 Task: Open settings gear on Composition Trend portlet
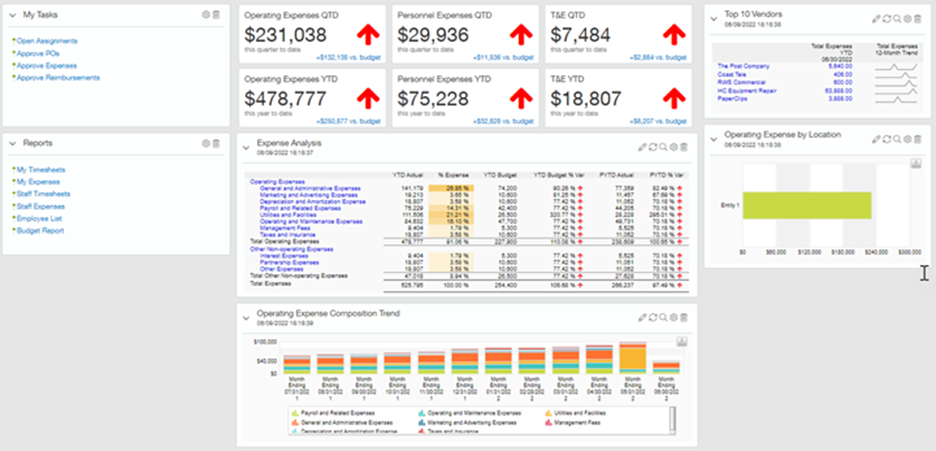pos(674,317)
